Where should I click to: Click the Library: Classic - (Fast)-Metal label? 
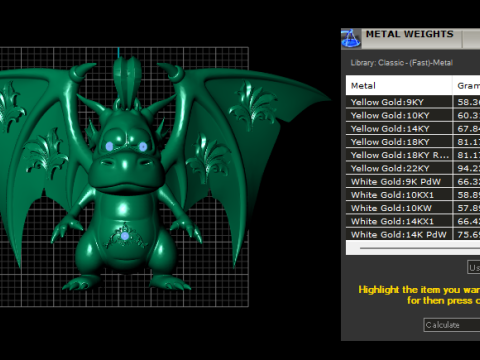pos(402,63)
